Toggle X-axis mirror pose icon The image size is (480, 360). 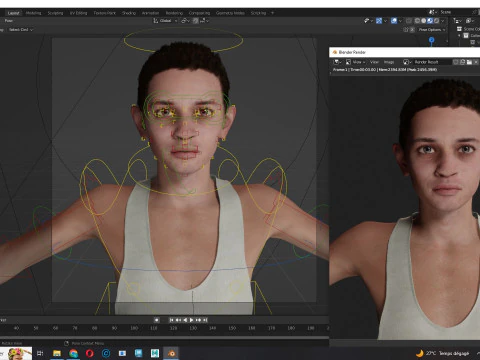pos(412,30)
